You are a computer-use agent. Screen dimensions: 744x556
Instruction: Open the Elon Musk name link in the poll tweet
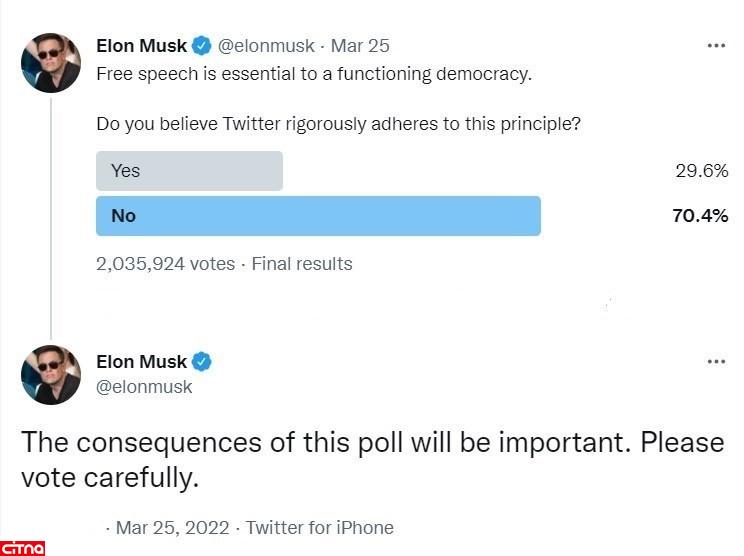[x=141, y=46]
